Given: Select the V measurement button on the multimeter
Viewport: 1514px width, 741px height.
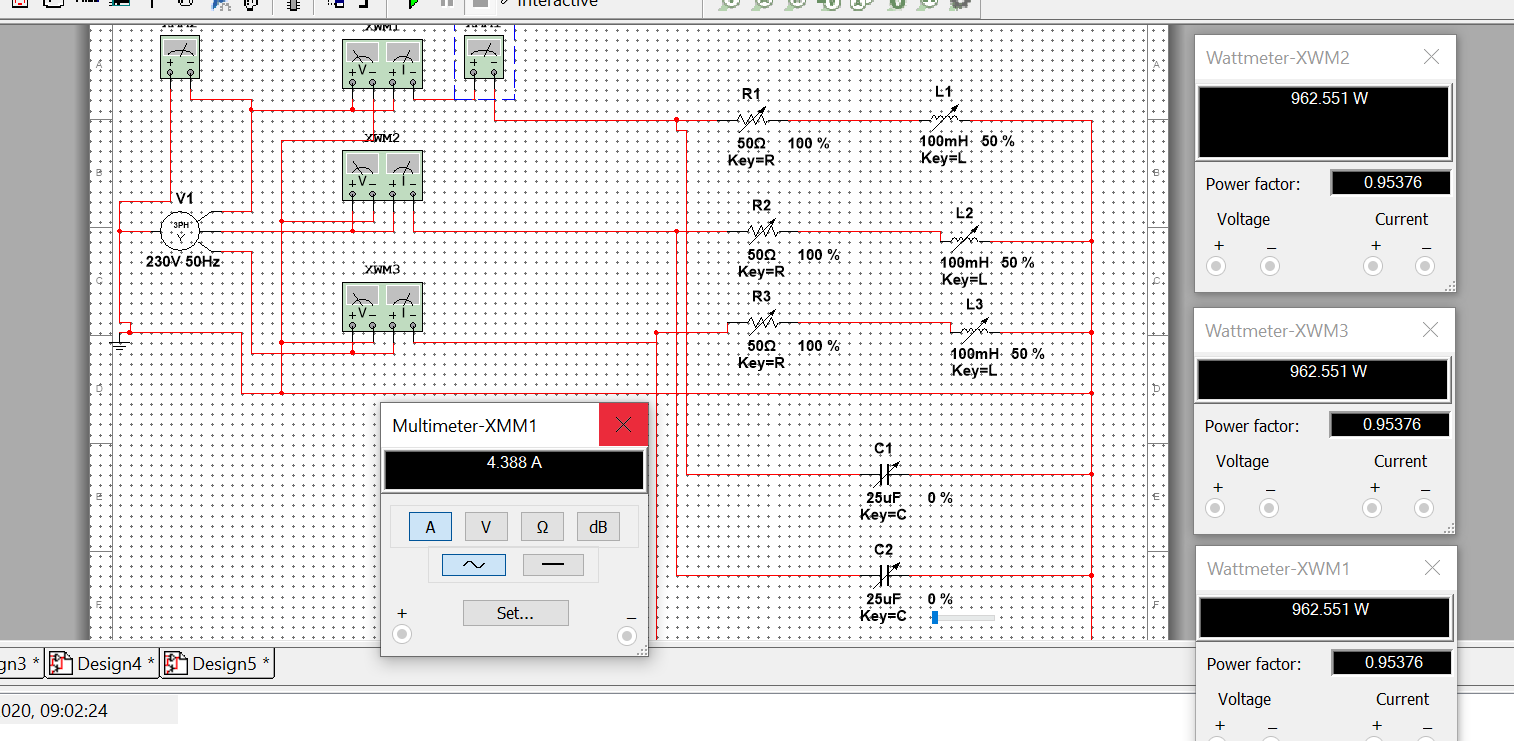Looking at the screenshot, I should [486, 526].
